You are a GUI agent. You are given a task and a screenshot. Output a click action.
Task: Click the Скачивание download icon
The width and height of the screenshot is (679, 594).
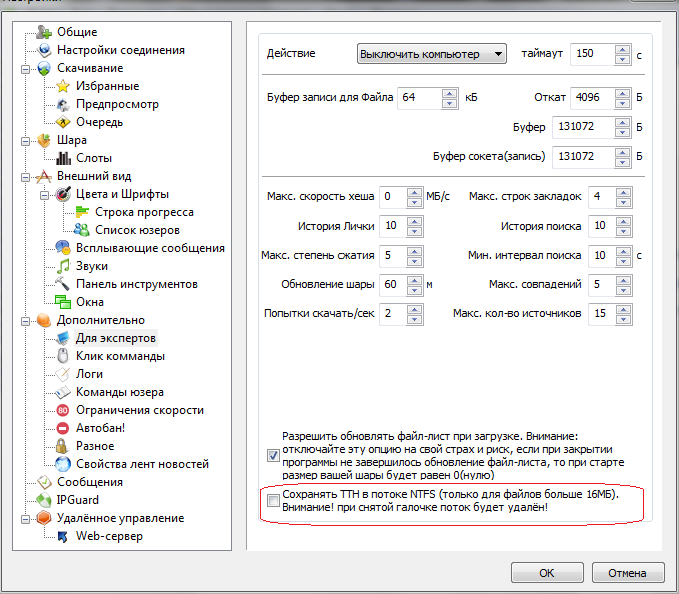pyautogui.click(x=44, y=68)
